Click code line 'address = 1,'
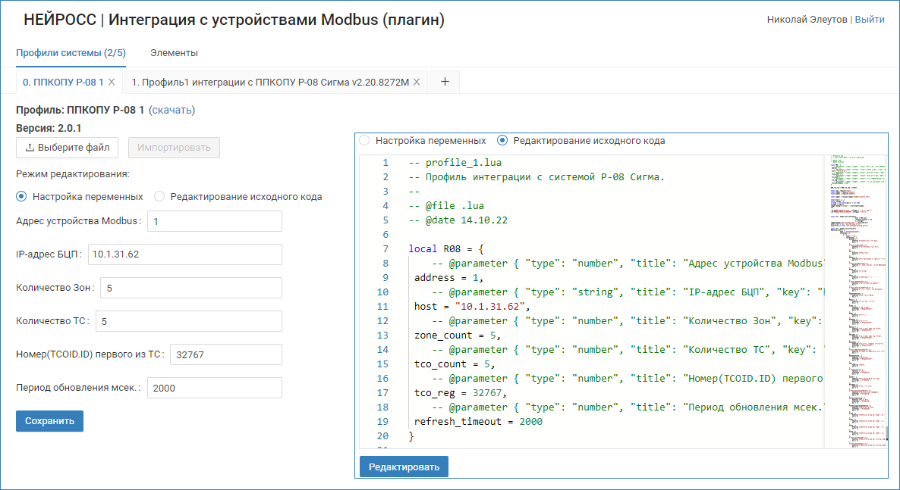This screenshot has height=490, width=900. 449,278
